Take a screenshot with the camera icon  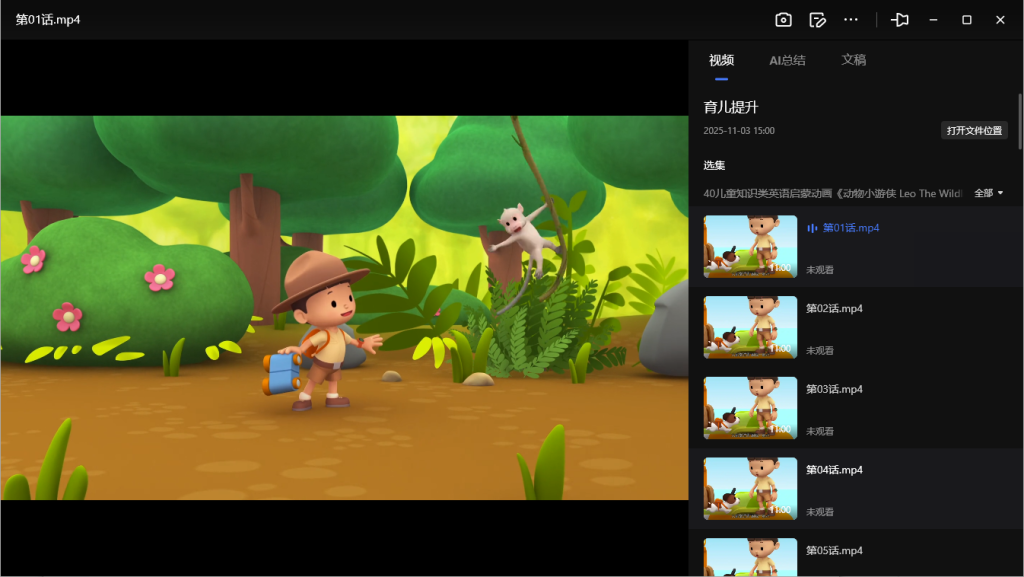[x=783, y=20]
